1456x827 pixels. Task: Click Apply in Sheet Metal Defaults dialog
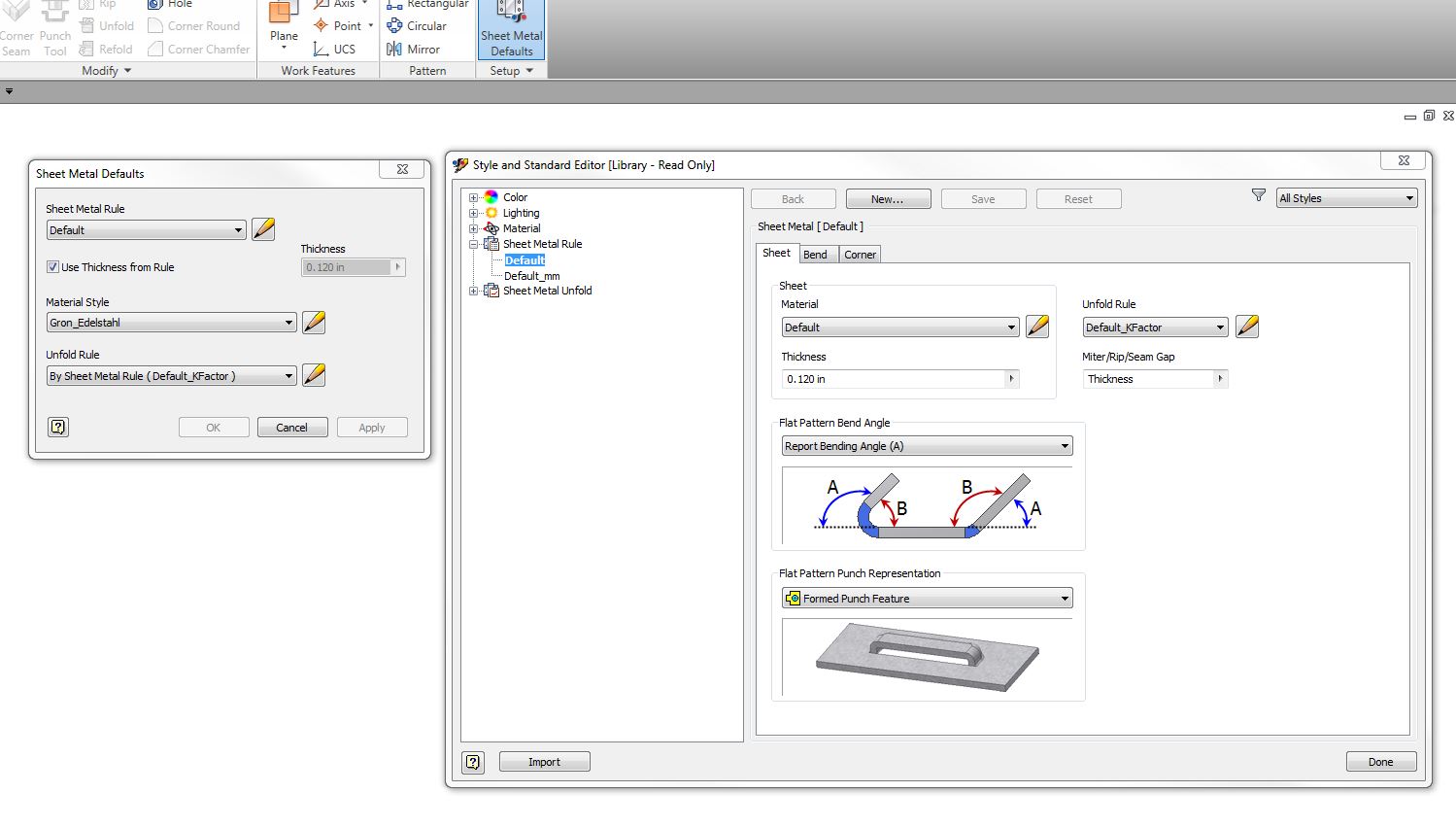click(372, 428)
